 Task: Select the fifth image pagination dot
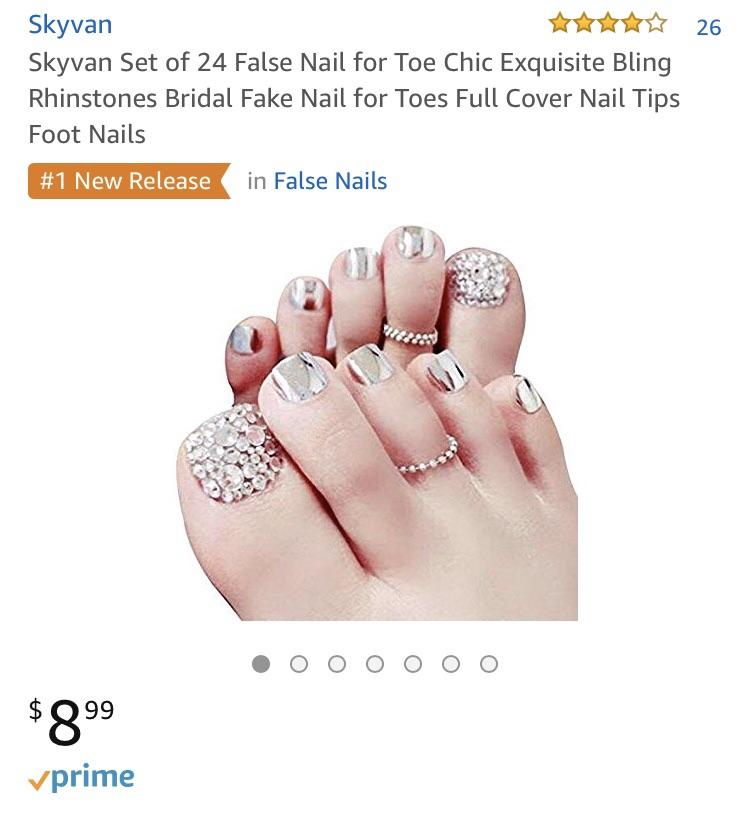(413, 662)
